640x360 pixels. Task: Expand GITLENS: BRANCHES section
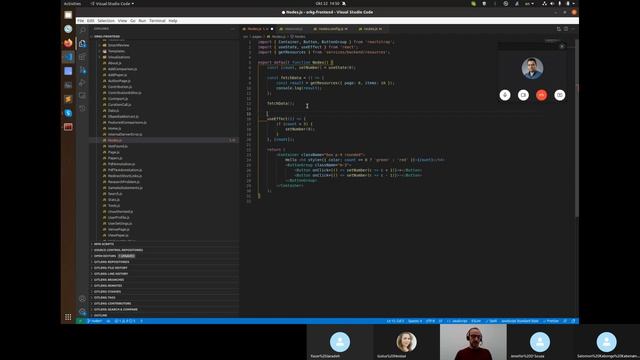[164, 280]
